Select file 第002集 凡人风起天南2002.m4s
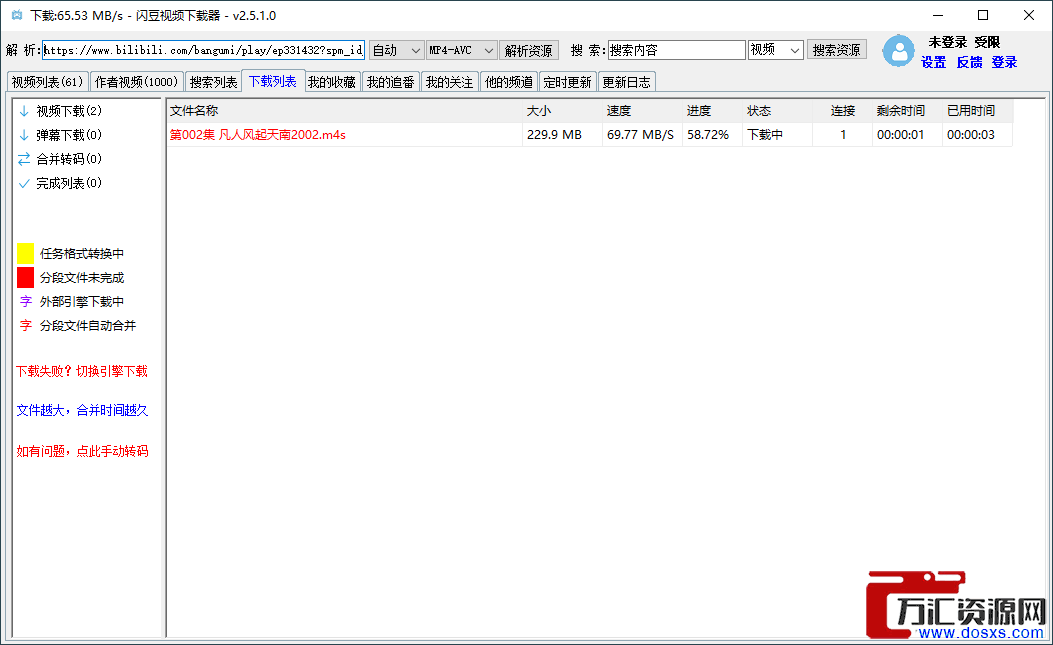This screenshot has width=1053, height=645. [258, 135]
